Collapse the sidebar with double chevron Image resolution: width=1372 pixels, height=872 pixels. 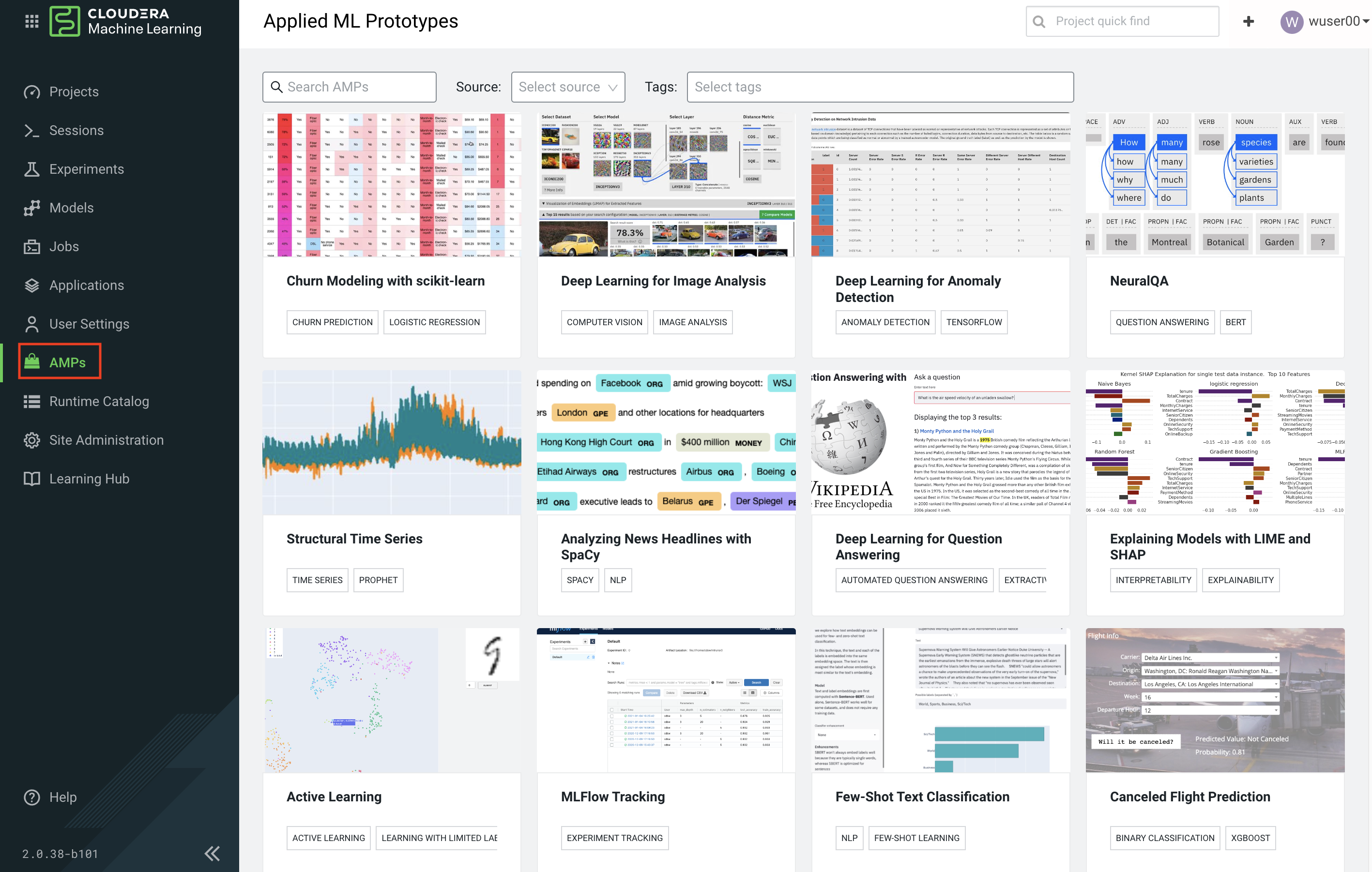[x=212, y=853]
